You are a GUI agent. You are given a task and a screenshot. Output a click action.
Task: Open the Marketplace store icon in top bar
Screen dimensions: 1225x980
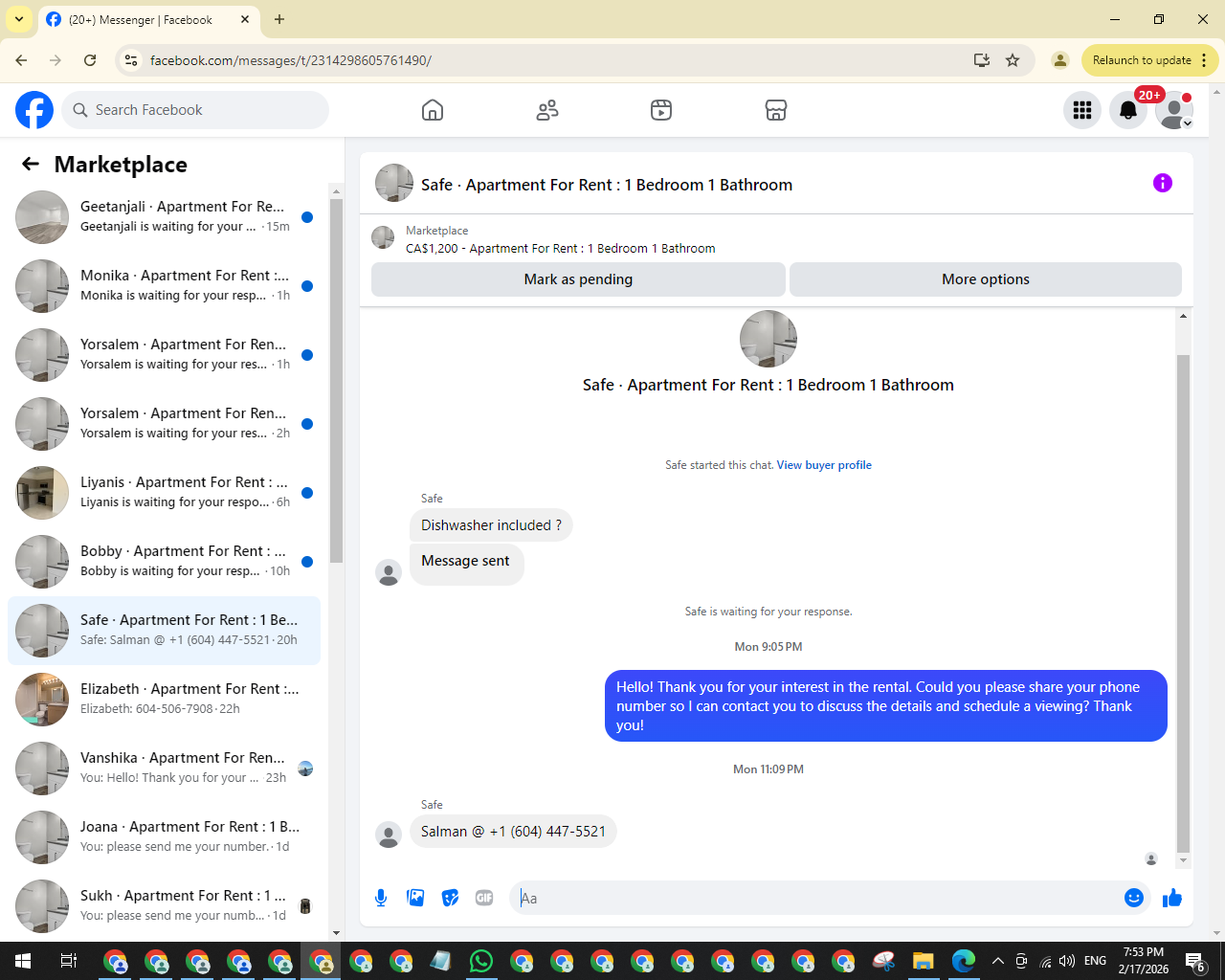[776, 110]
